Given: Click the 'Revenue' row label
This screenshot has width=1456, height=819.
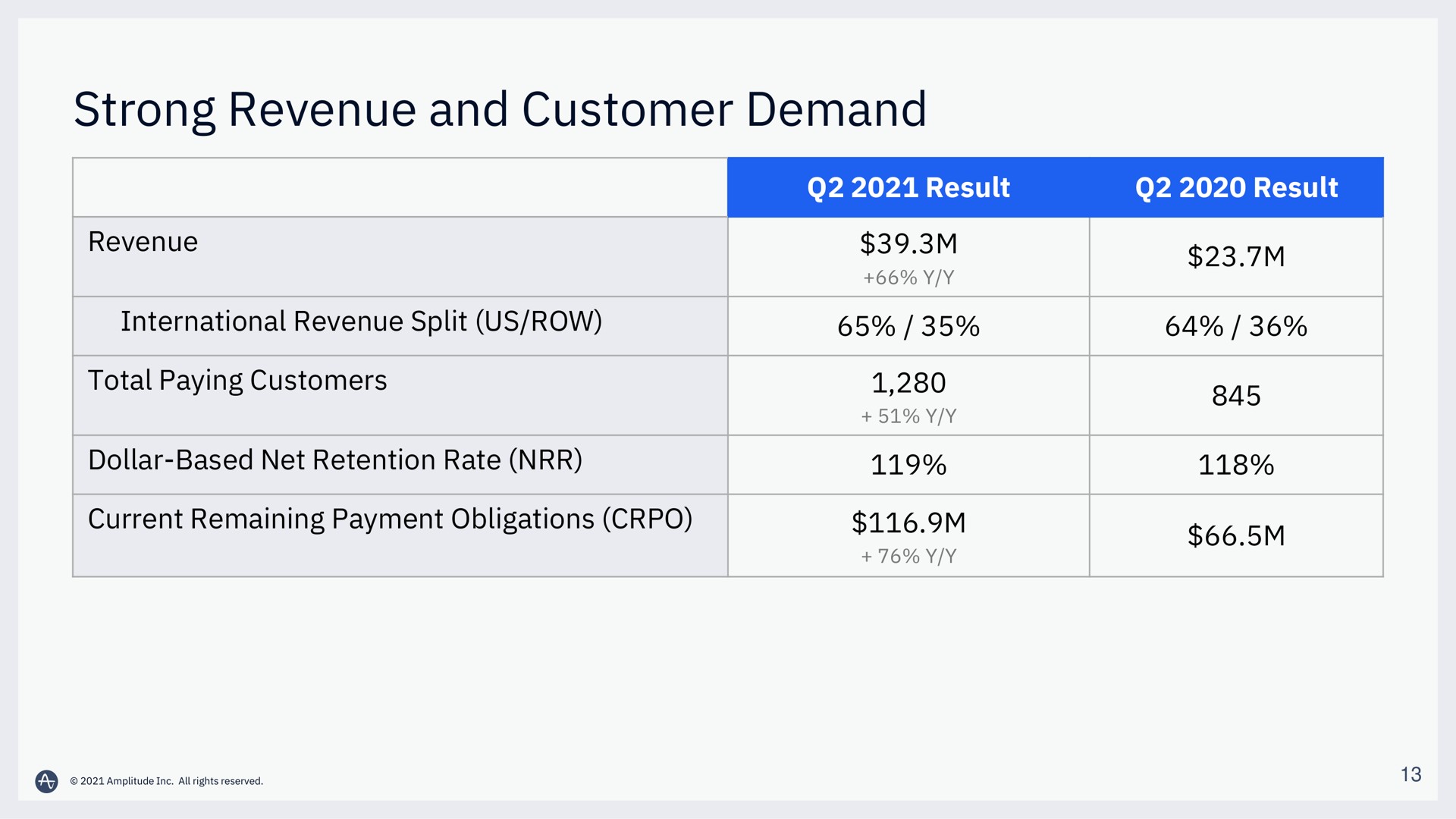Looking at the screenshot, I should (143, 242).
